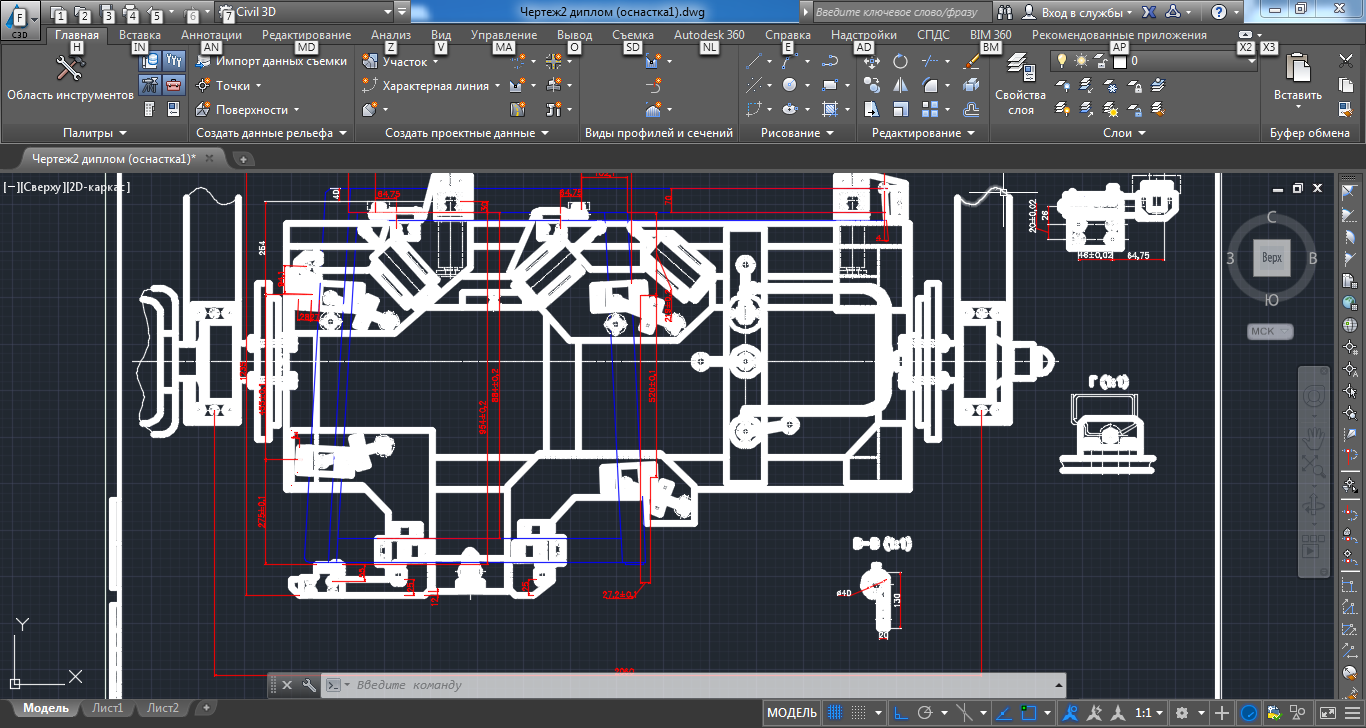Open the Аннотации ribbon tab
Screen dimensions: 1366x728
click(x=211, y=35)
